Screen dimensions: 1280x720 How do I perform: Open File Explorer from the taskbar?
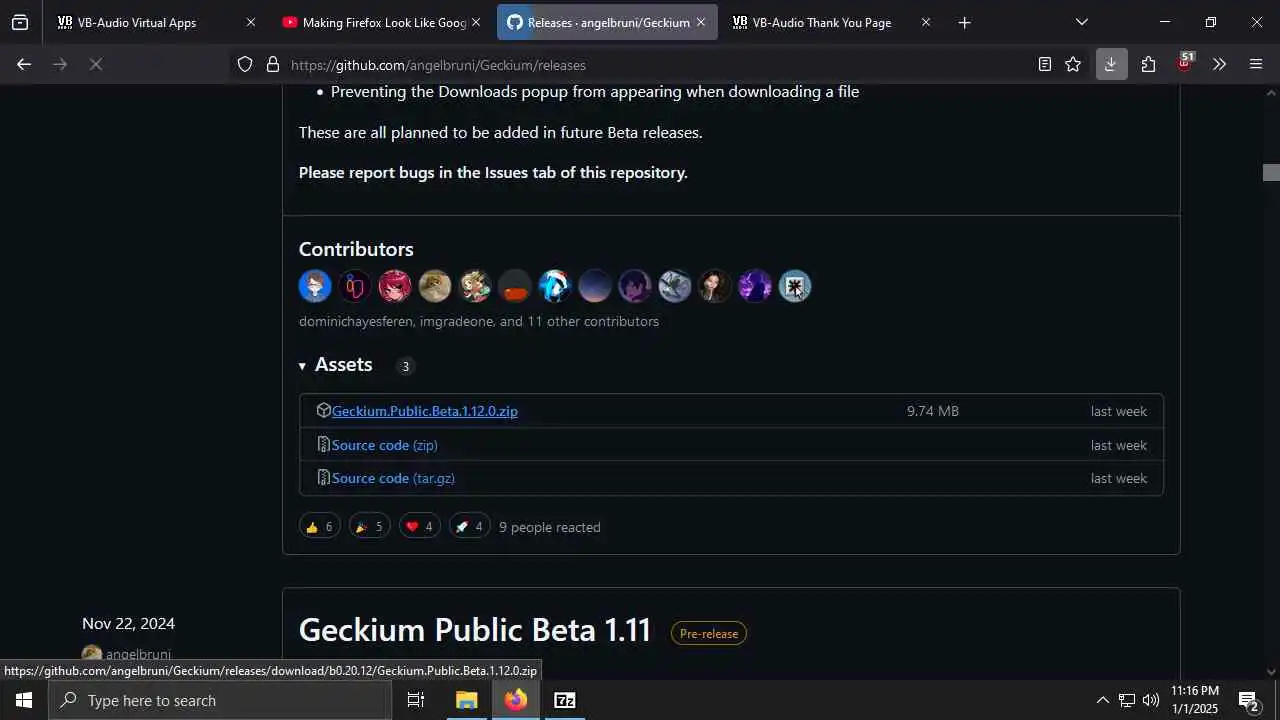tap(467, 700)
